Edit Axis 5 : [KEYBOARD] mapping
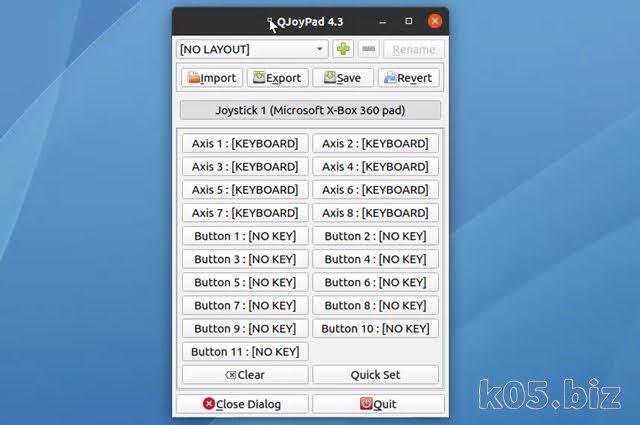Image resolution: width=640 pixels, height=425 pixels. point(245,189)
